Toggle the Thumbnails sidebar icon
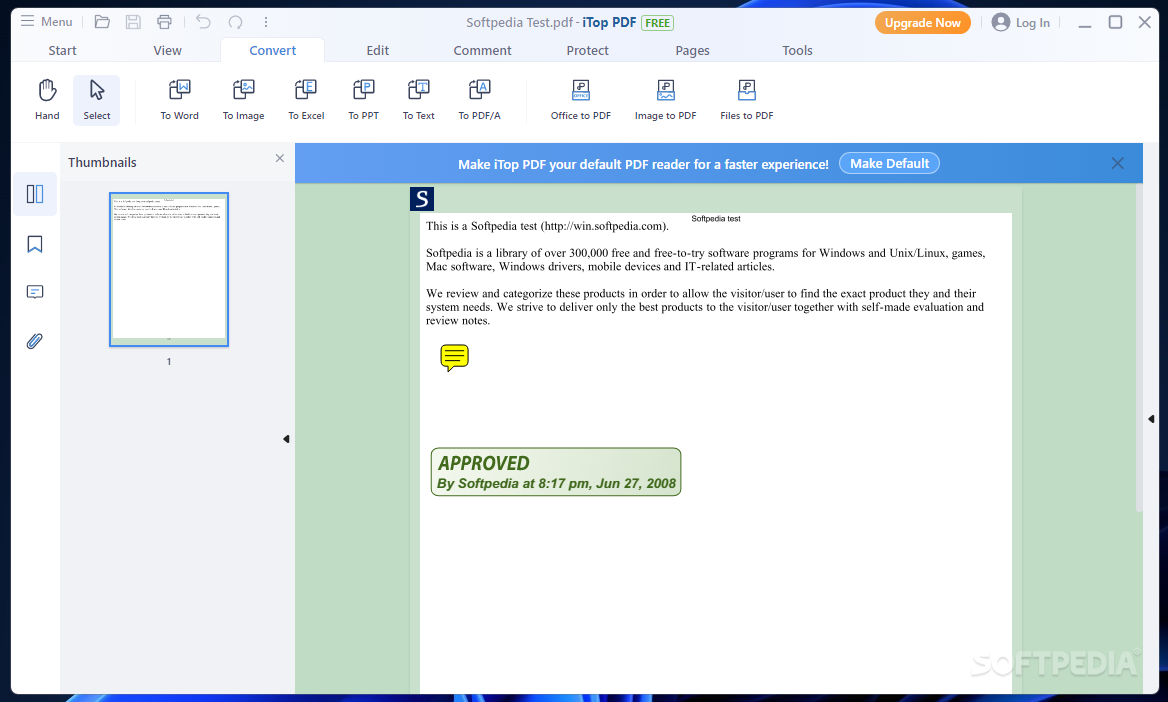 35,194
